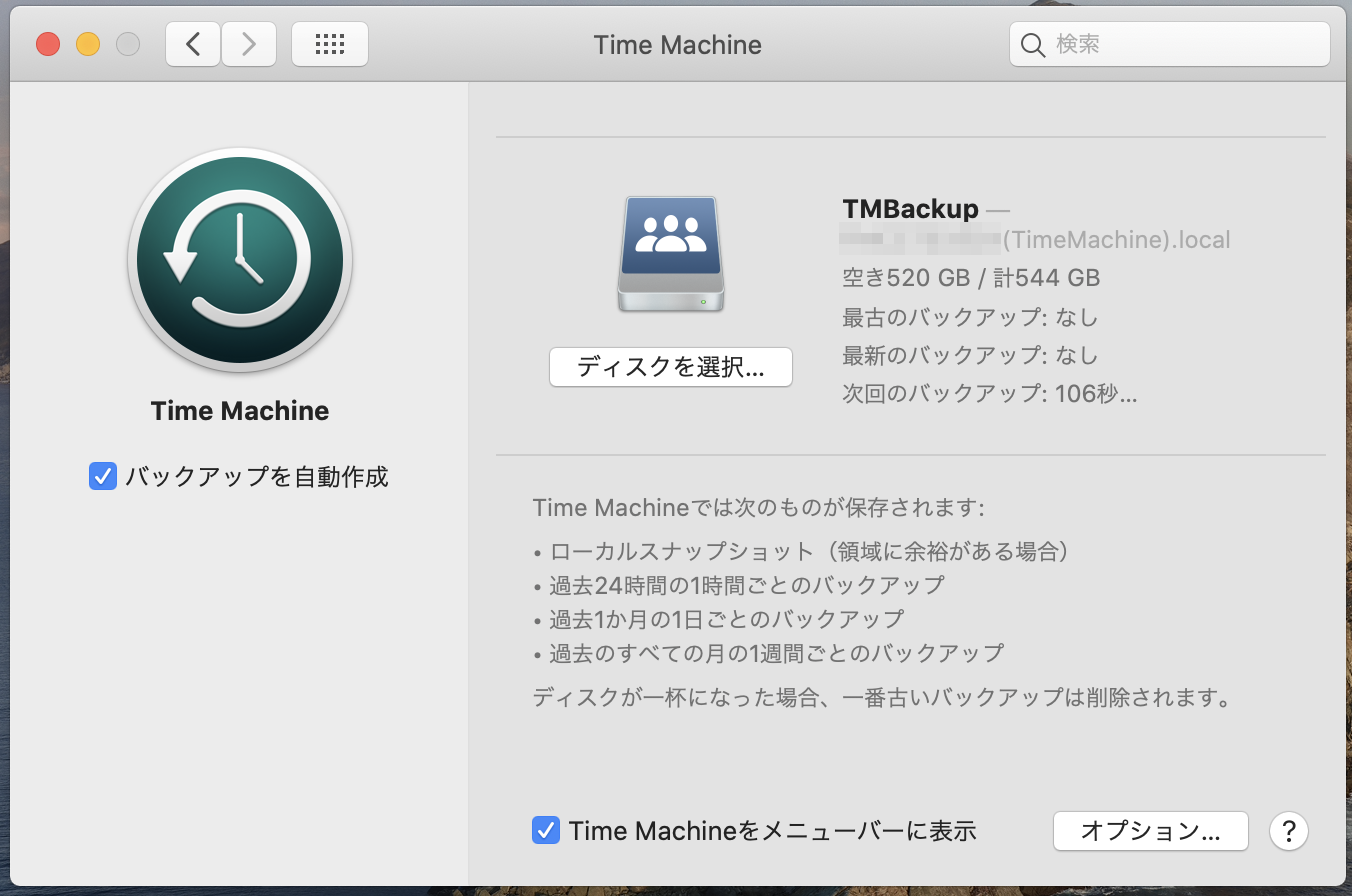Image resolution: width=1352 pixels, height=896 pixels.
Task: Go forward with the right chevron button
Action: tap(249, 44)
